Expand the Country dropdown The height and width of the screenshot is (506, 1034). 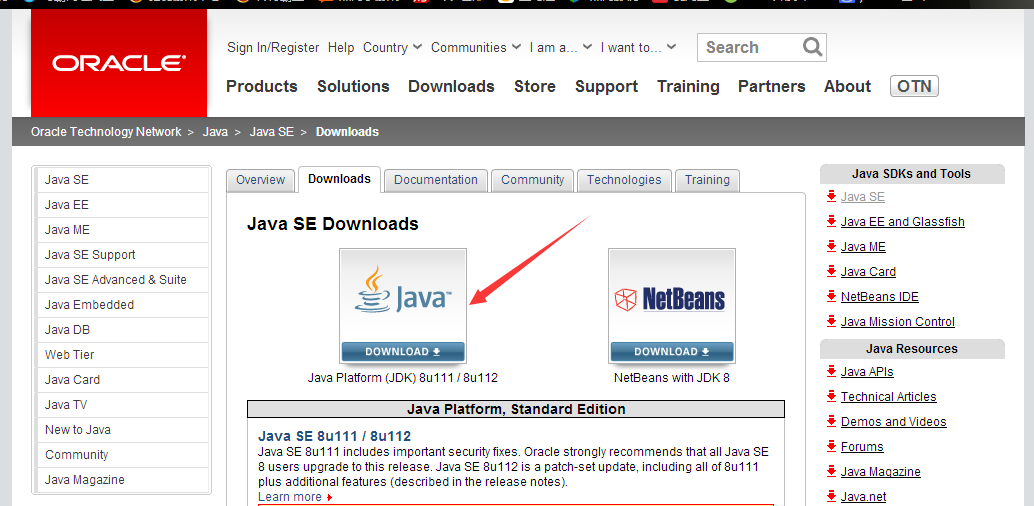coord(393,47)
